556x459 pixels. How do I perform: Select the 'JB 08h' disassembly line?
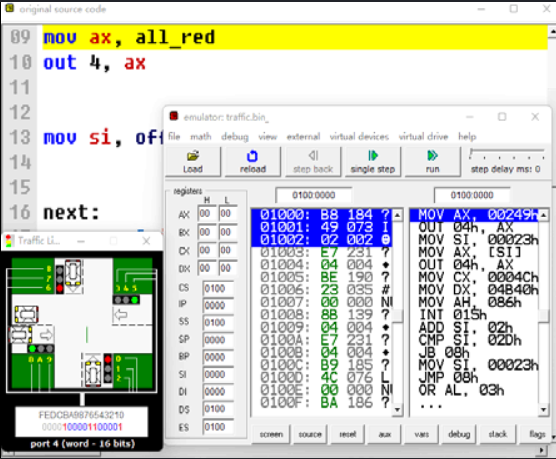click(x=474, y=352)
